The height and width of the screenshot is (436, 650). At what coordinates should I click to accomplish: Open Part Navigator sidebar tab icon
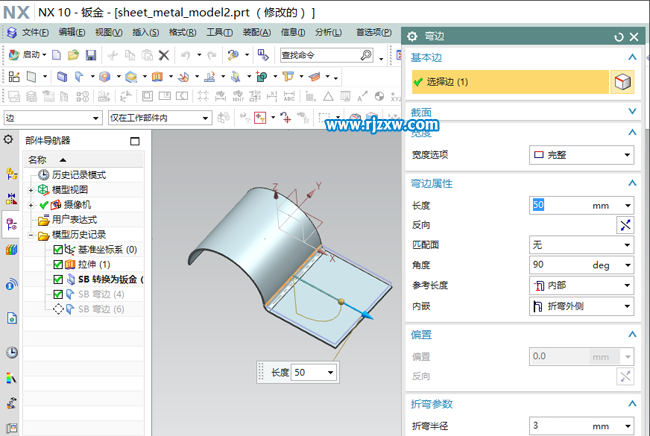(11, 225)
